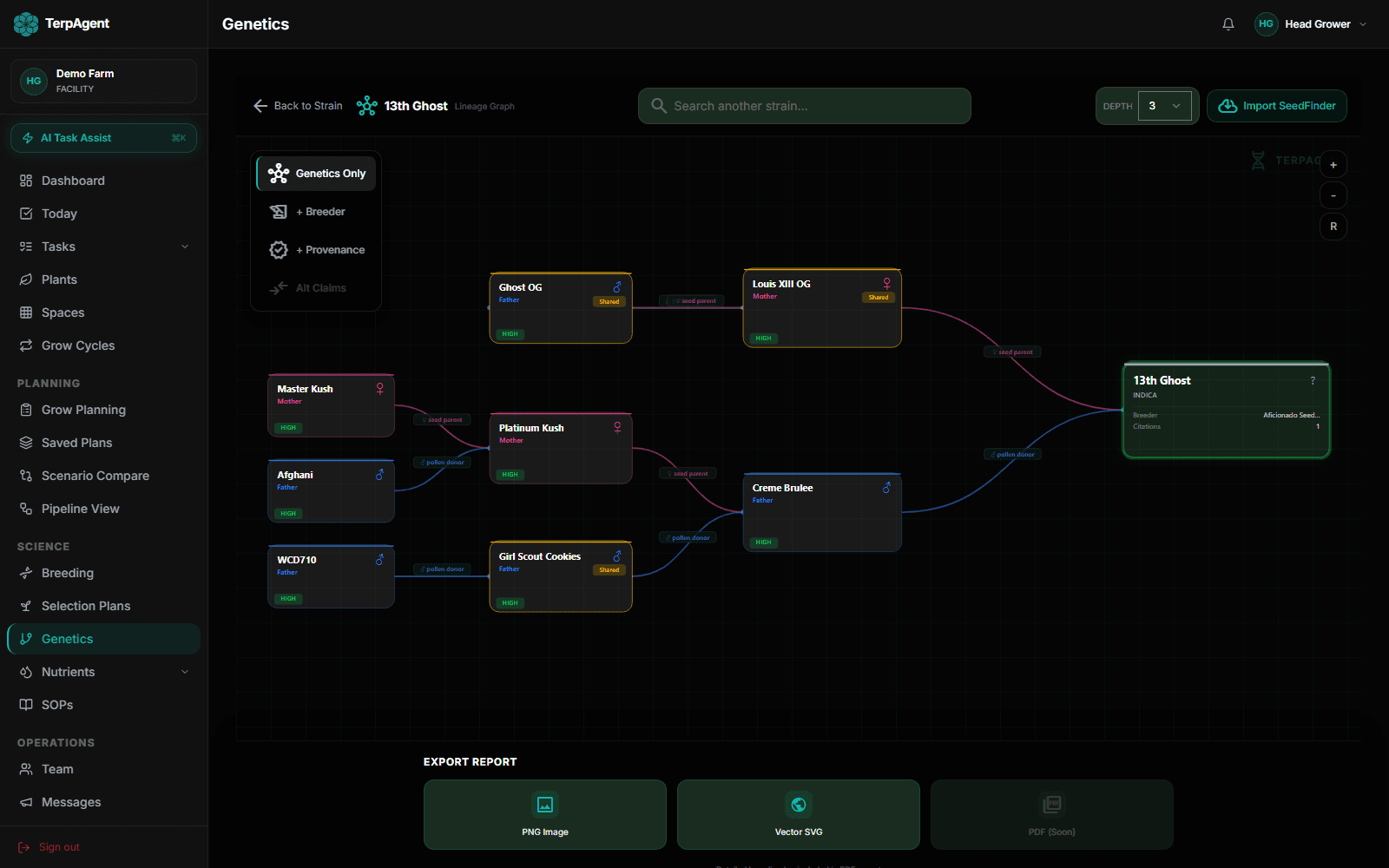Click the R reset view control

[1333, 227]
